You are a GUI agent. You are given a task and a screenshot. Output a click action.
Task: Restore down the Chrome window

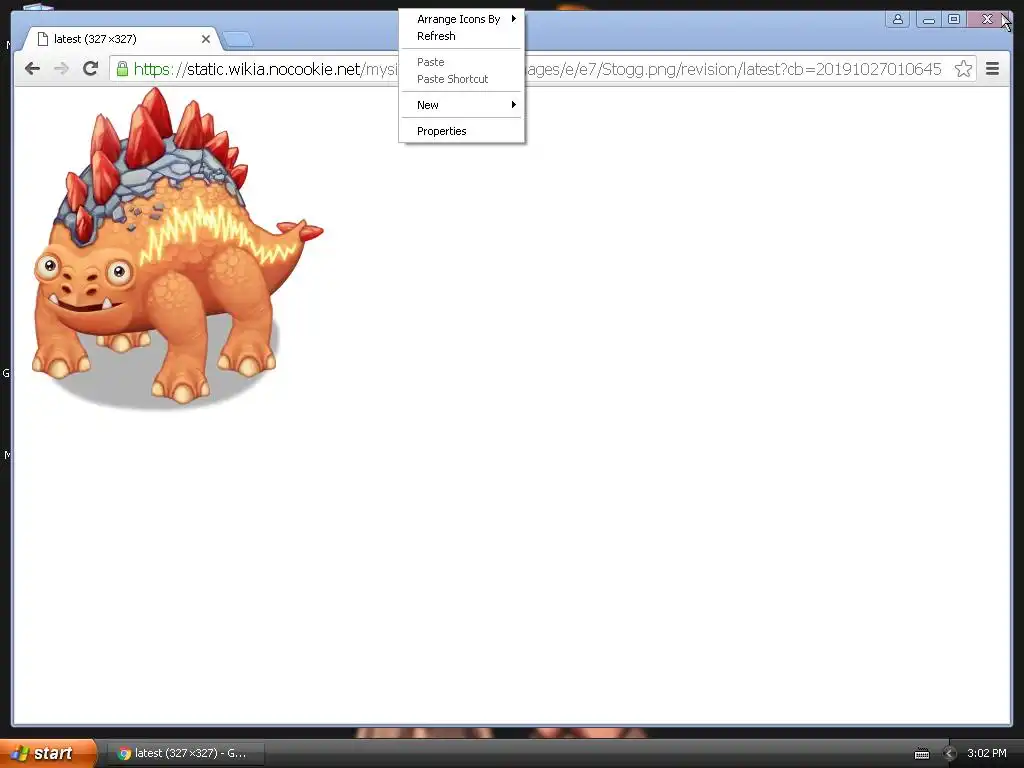(953, 19)
